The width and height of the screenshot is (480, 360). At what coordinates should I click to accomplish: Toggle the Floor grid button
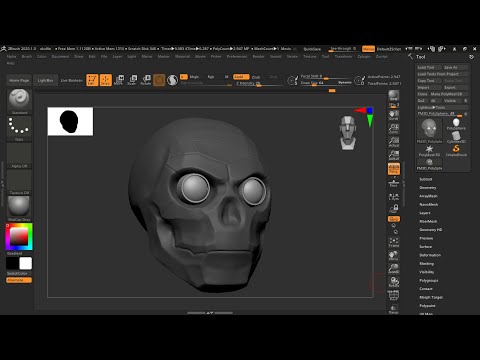[x=394, y=182]
